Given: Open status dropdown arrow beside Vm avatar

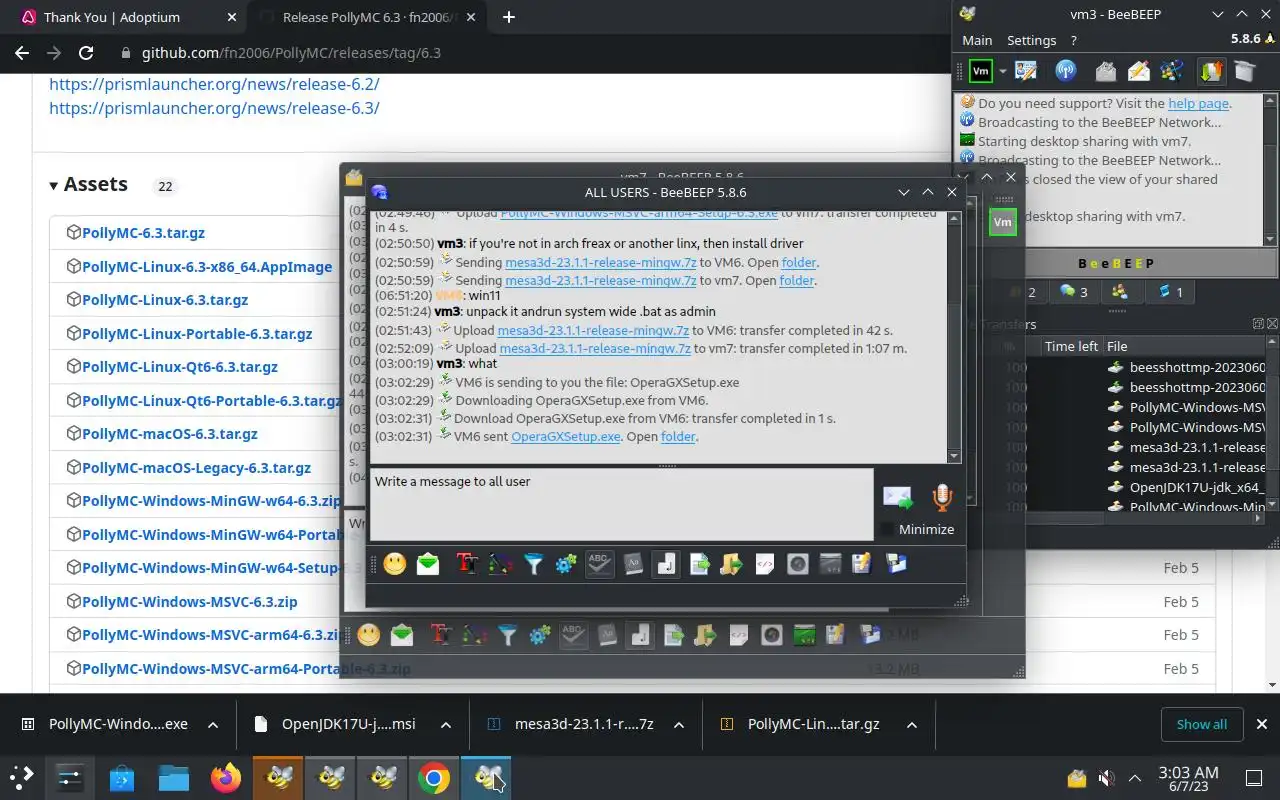Looking at the screenshot, I should point(1001,72).
